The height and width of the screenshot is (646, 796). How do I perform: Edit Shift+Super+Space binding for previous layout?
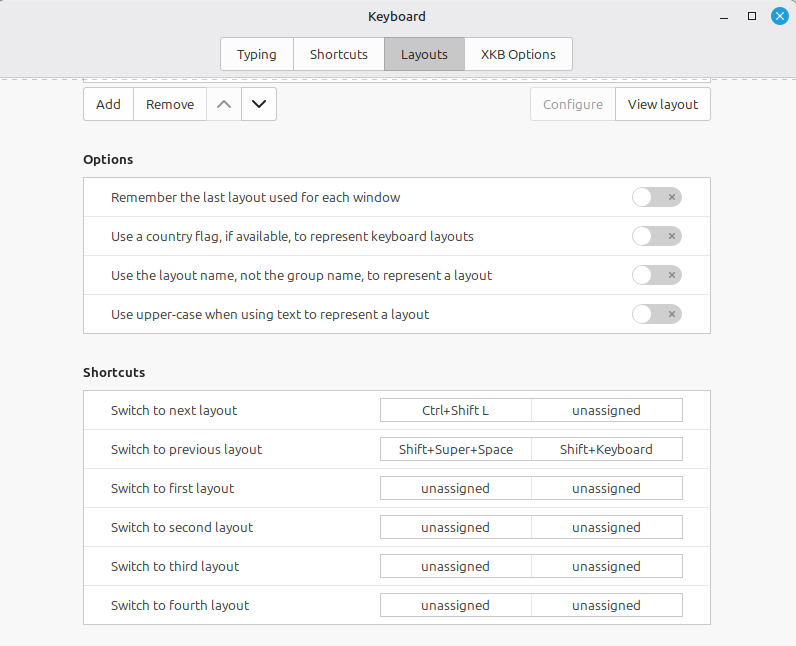pyautogui.click(x=456, y=449)
